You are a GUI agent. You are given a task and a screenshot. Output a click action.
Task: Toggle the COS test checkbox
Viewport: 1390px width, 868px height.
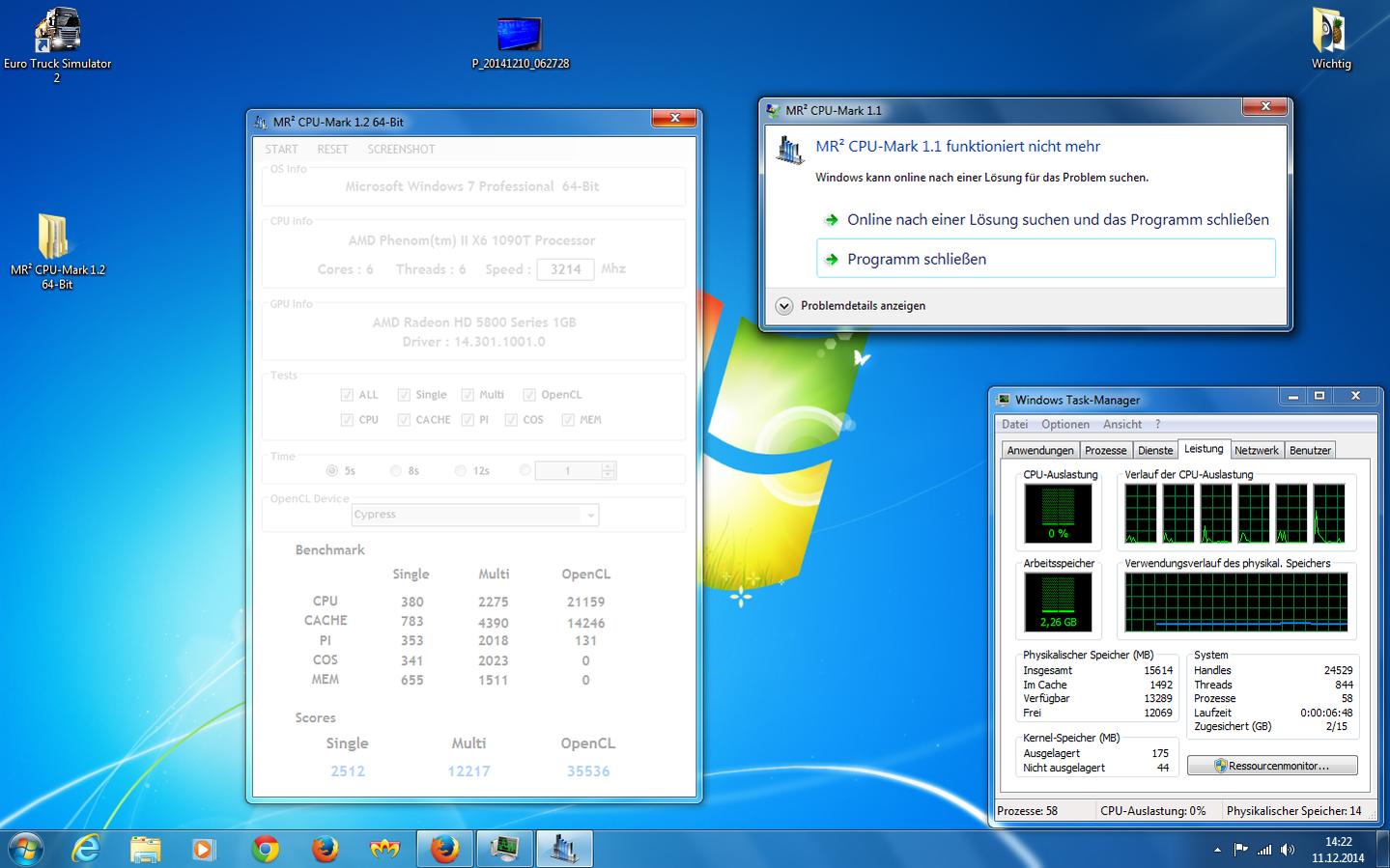point(510,419)
